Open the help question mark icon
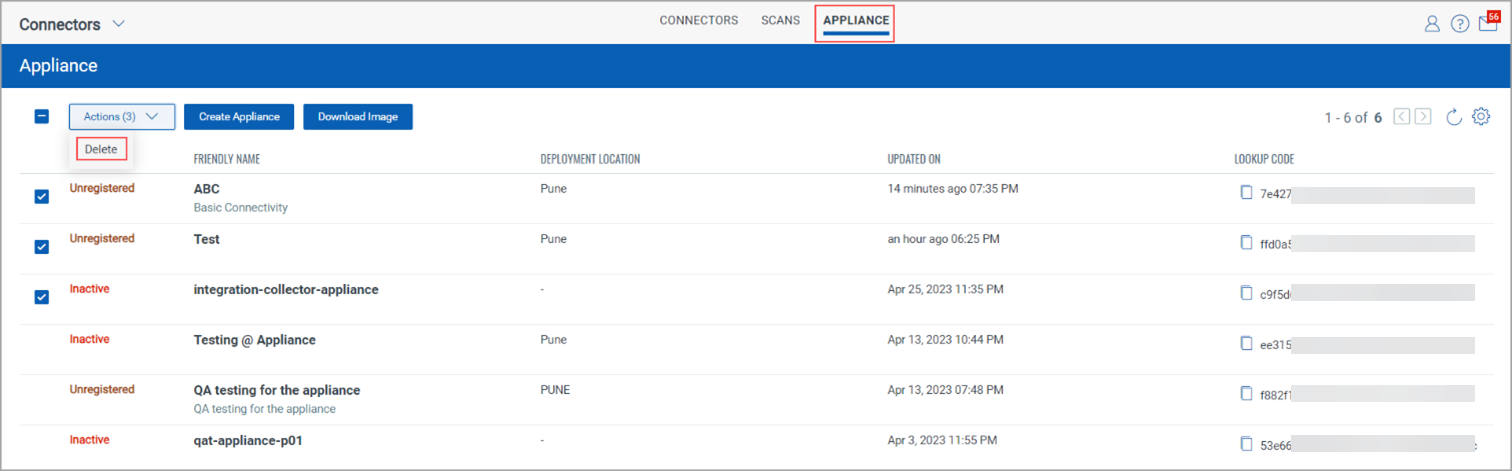The image size is (1512, 471). [x=1460, y=24]
